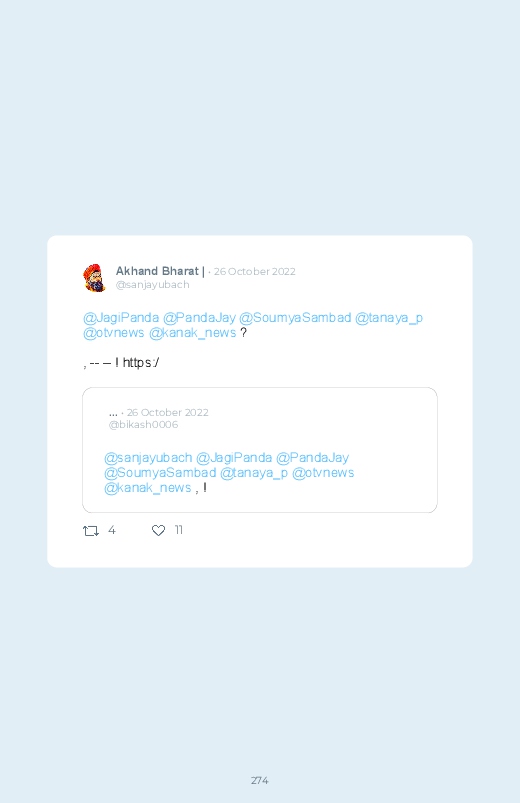
Task: Open Akhand Bharat profile avatar
Action: (x=94, y=278)
